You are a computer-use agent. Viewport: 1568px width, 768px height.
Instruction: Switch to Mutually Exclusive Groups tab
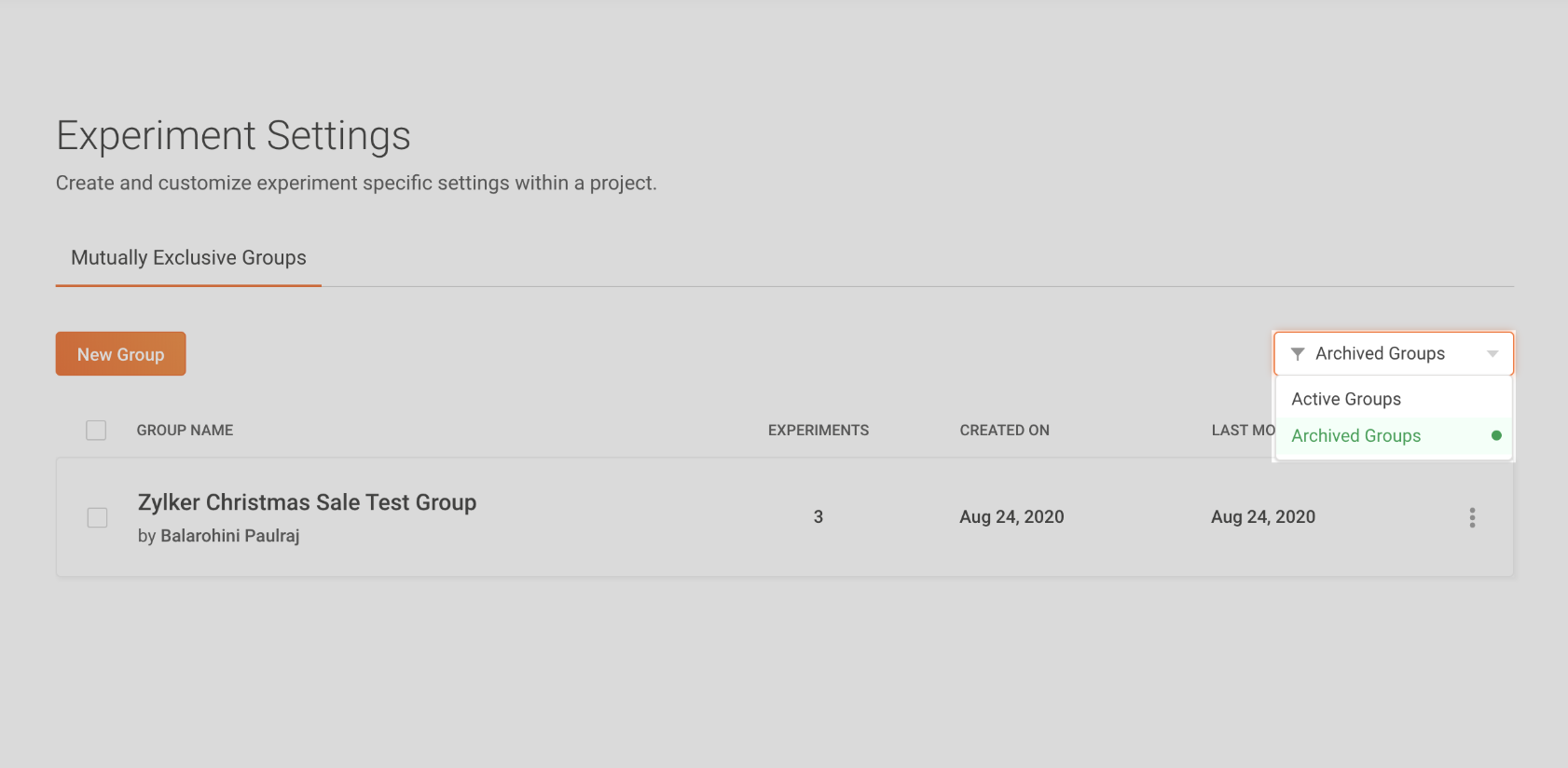(x=188, y=258)
